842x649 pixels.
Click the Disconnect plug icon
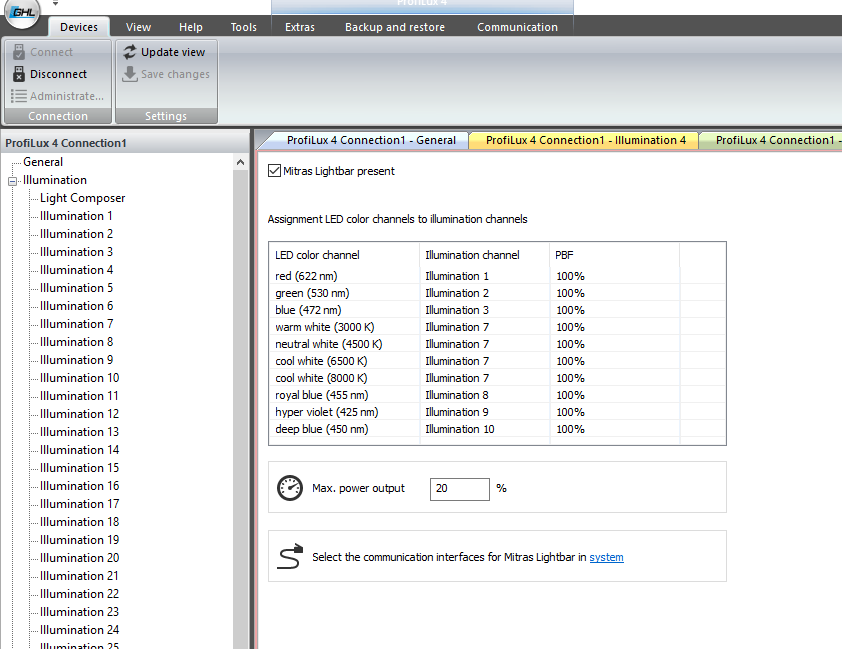click(19, 74)
